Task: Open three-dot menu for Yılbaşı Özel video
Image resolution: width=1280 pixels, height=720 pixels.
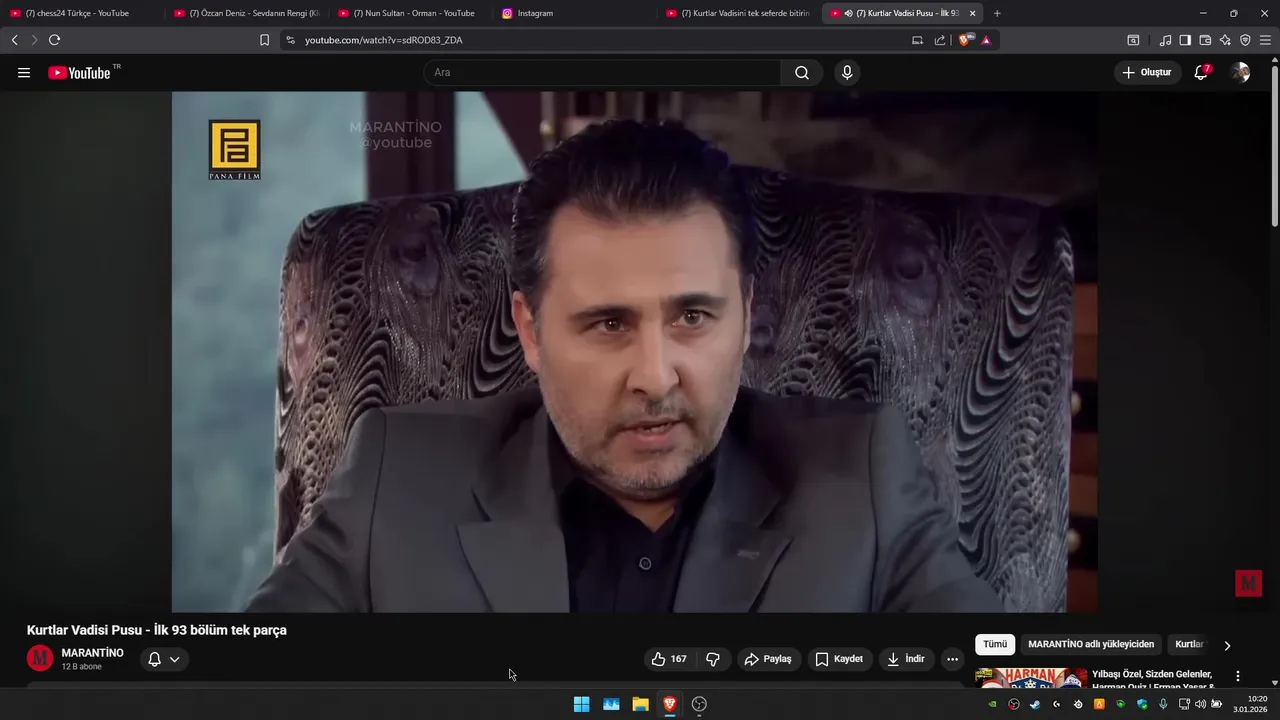Action: (x=1238, y=676)
